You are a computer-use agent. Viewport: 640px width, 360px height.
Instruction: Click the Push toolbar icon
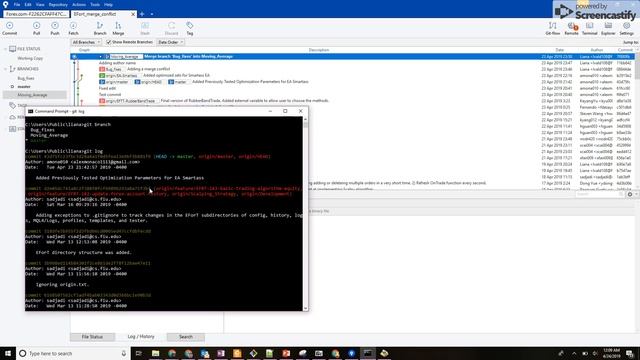pyautogui.click(x=55, y=29)
